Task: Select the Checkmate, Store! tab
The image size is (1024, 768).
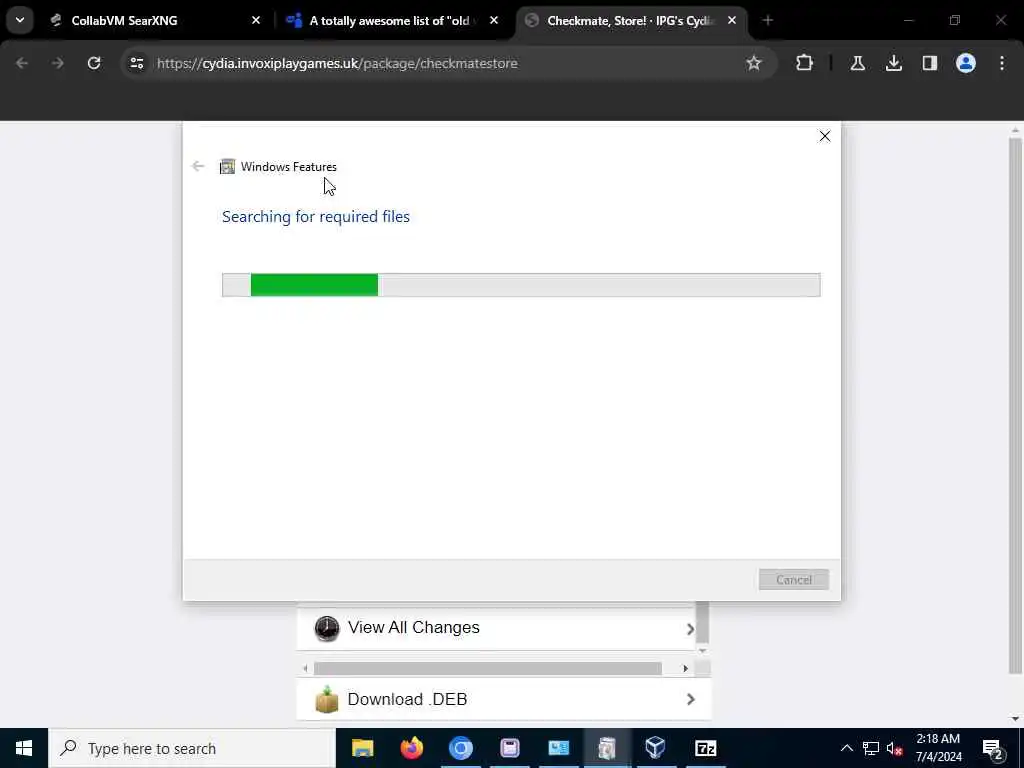Action: tap(632, 20)
